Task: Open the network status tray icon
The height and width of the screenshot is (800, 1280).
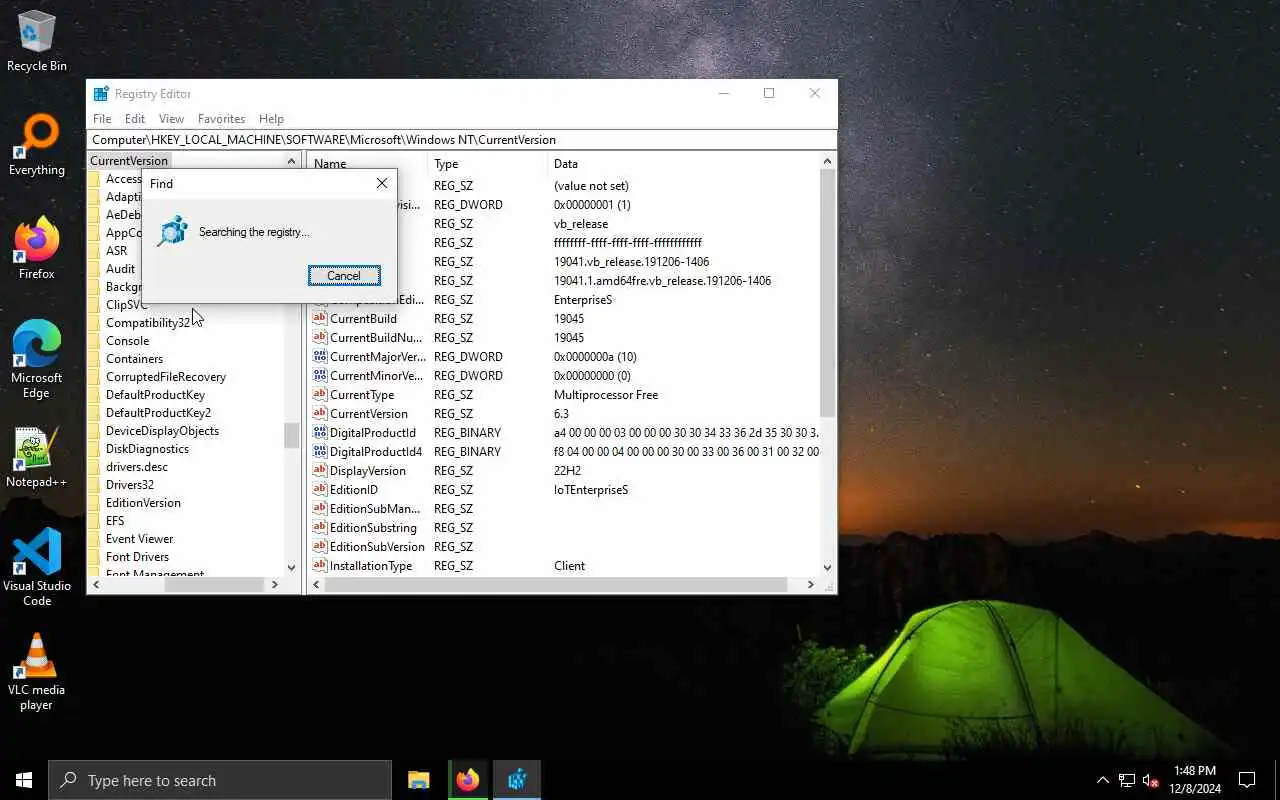Action: [1127, 780]
